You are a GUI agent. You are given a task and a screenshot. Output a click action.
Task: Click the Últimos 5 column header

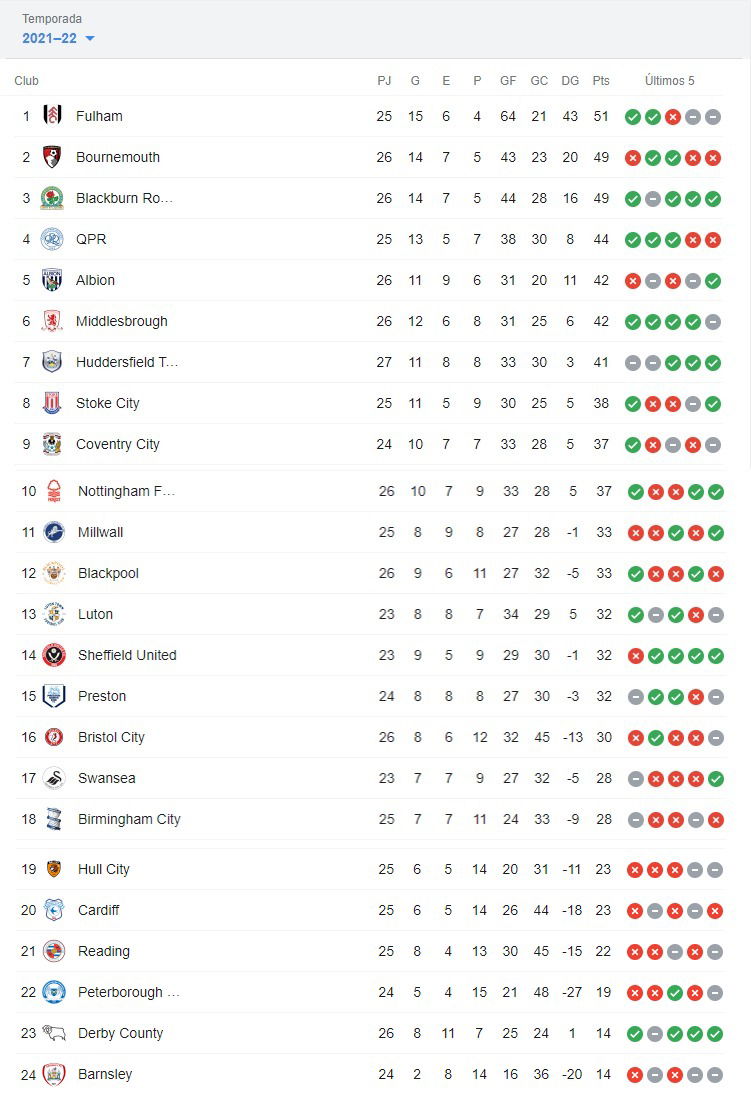pyautogui.click(x=669, y=81)
